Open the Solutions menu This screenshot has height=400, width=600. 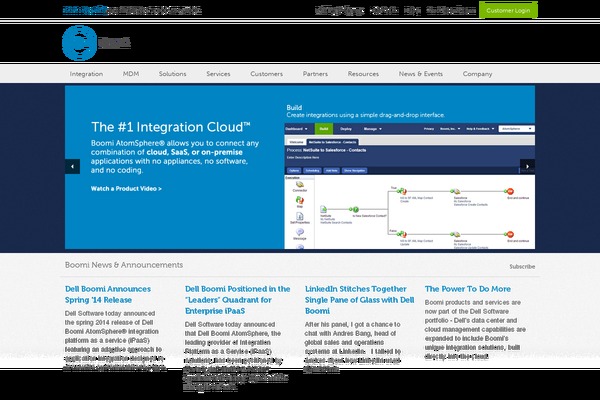click(173, 74)
